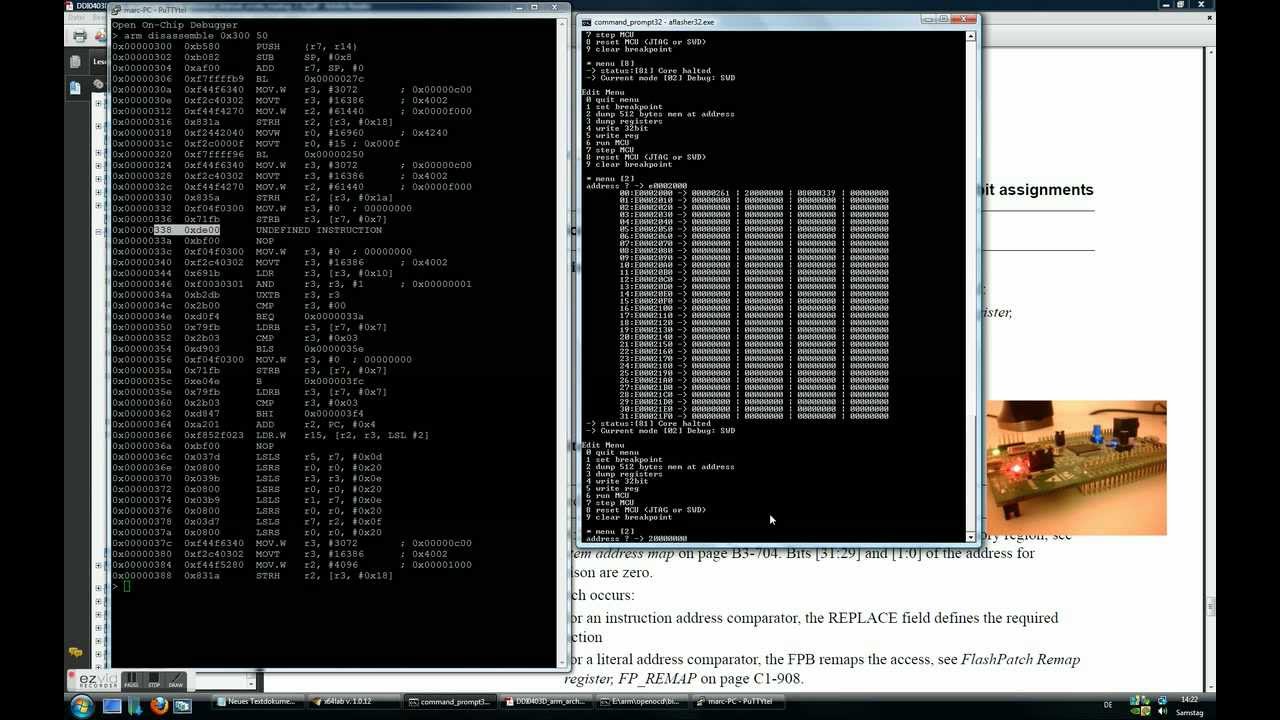Click 'FP_REMAP on page C1-908' link in the PDF
Screen dimensions: 1280x720
coord(709,678)
